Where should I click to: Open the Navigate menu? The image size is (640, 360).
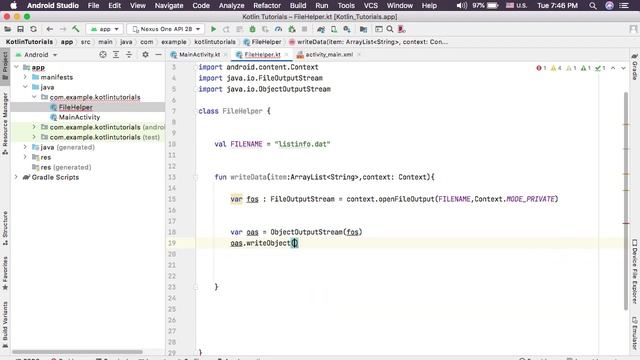coord(169,5)
